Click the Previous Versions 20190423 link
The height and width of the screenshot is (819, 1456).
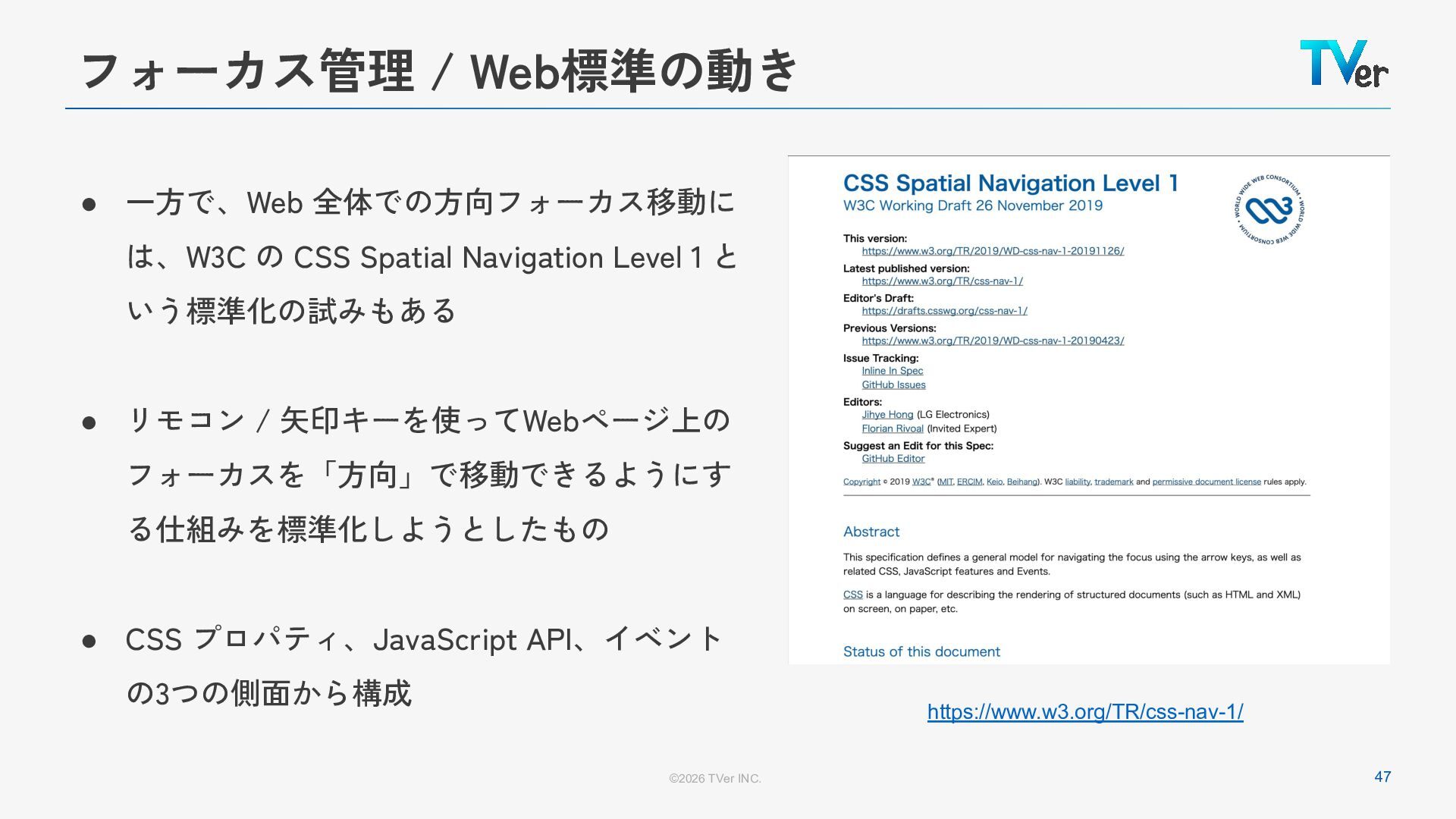click(x=992, y=340)
